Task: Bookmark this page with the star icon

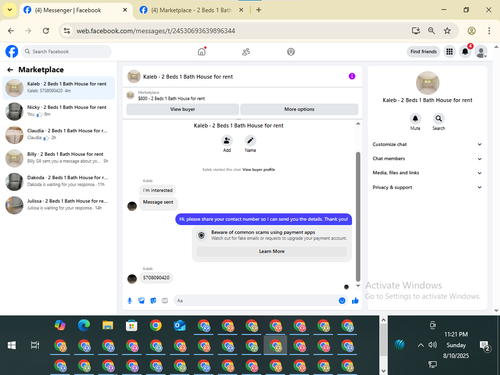Action: click(447, 31)
